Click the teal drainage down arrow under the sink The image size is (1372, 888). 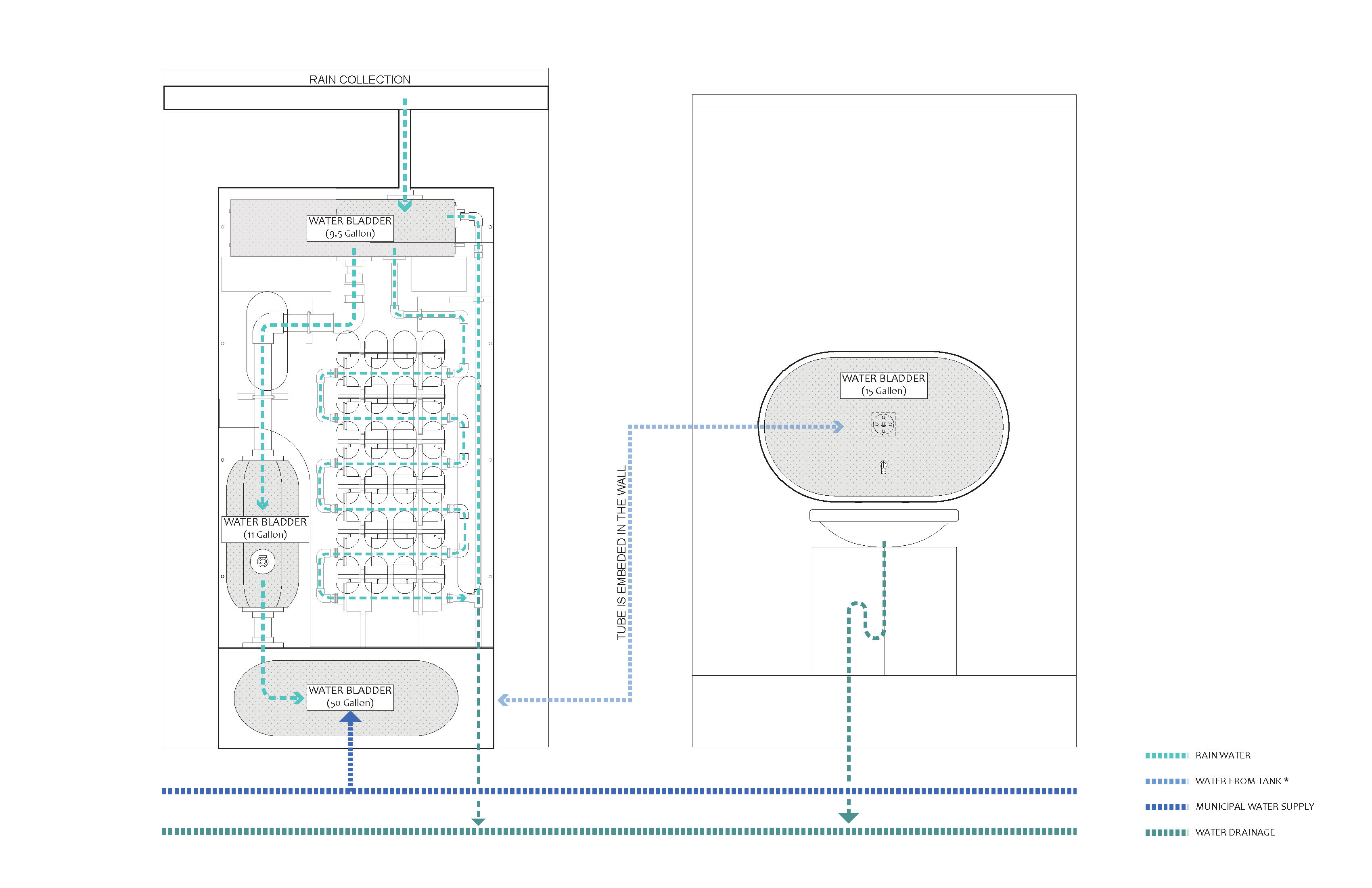(848, 817)
